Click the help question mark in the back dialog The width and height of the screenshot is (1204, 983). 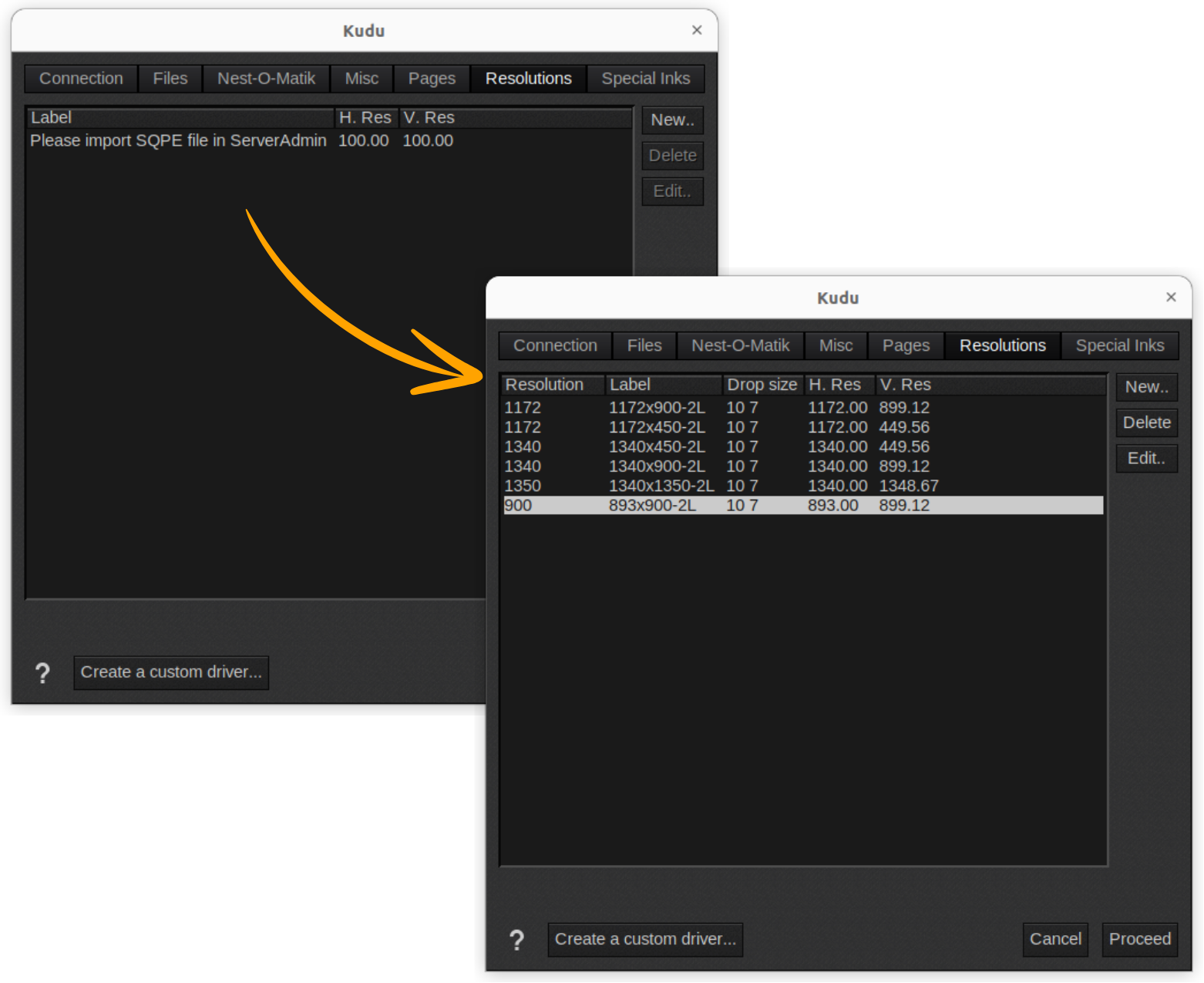(42, 673)
